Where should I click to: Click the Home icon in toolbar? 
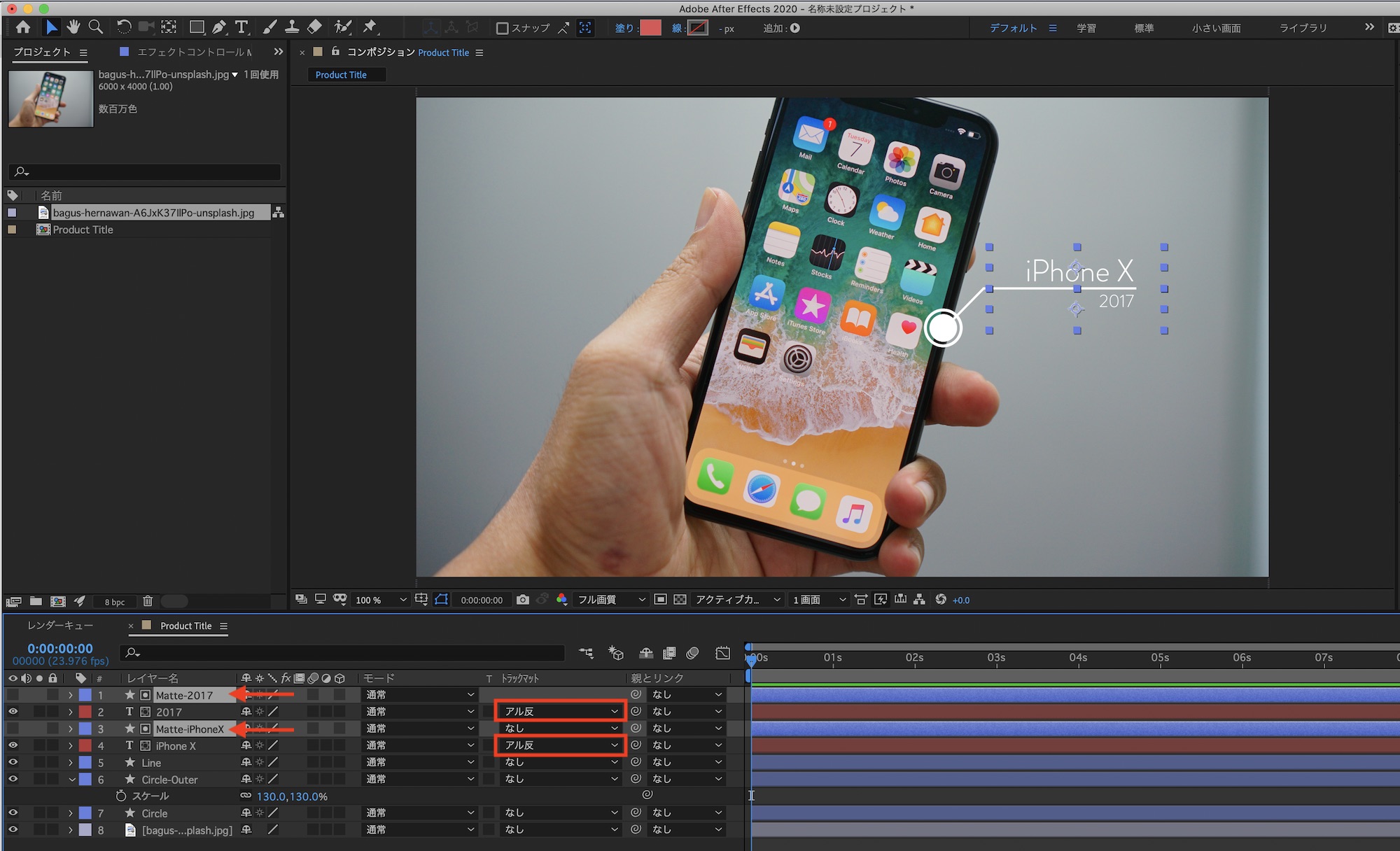pyautogui.click(x=23, y=27)
